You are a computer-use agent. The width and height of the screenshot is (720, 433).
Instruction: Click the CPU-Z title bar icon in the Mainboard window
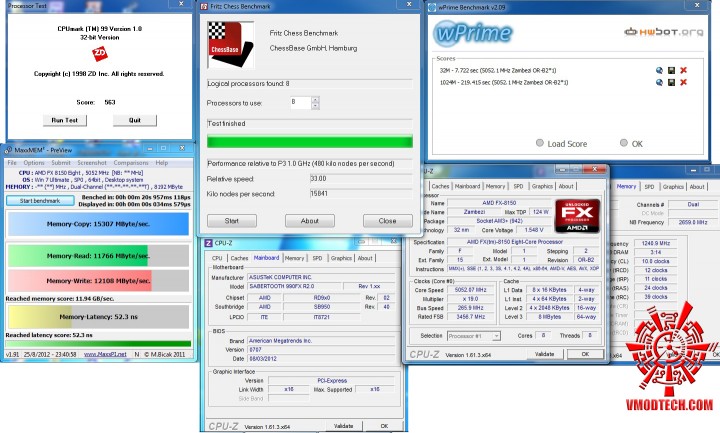pos(208,243)
